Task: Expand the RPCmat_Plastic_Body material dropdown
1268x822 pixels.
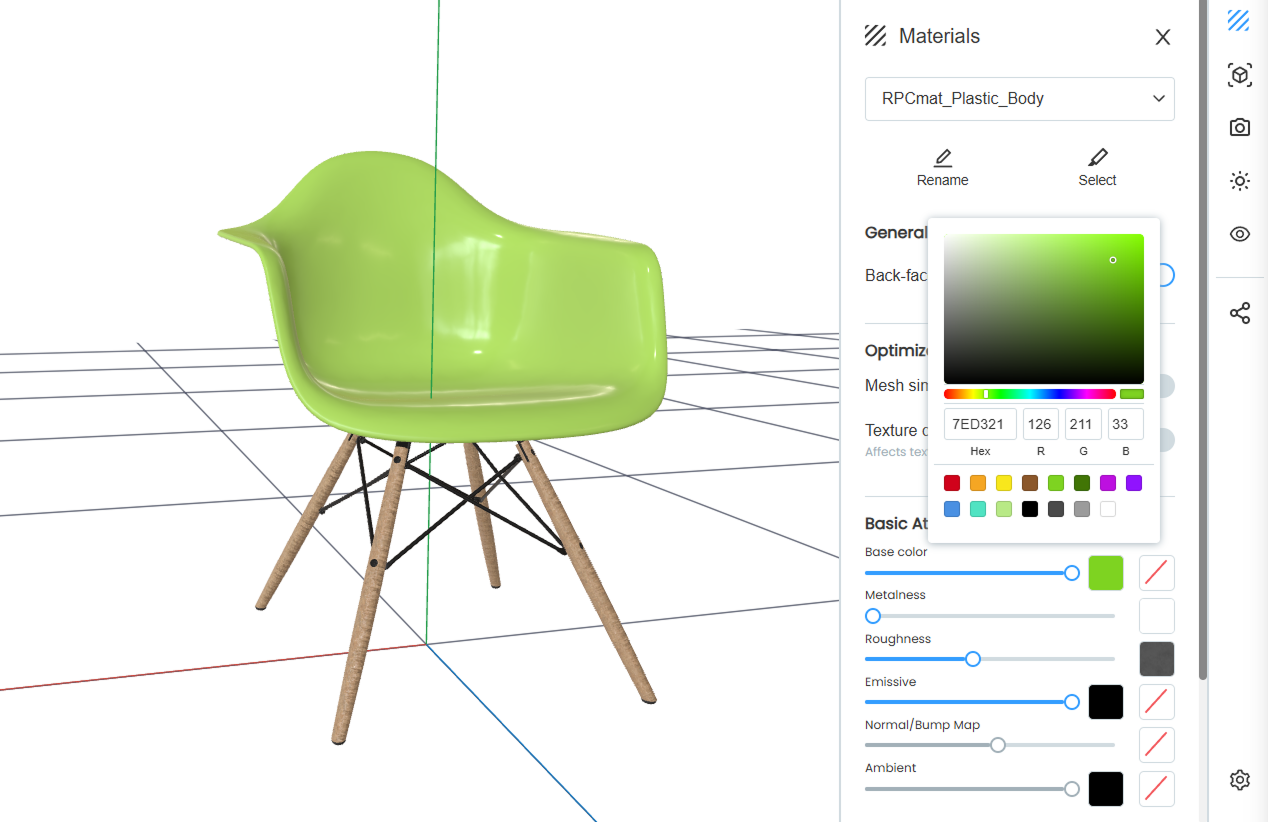Action: 1019,99
